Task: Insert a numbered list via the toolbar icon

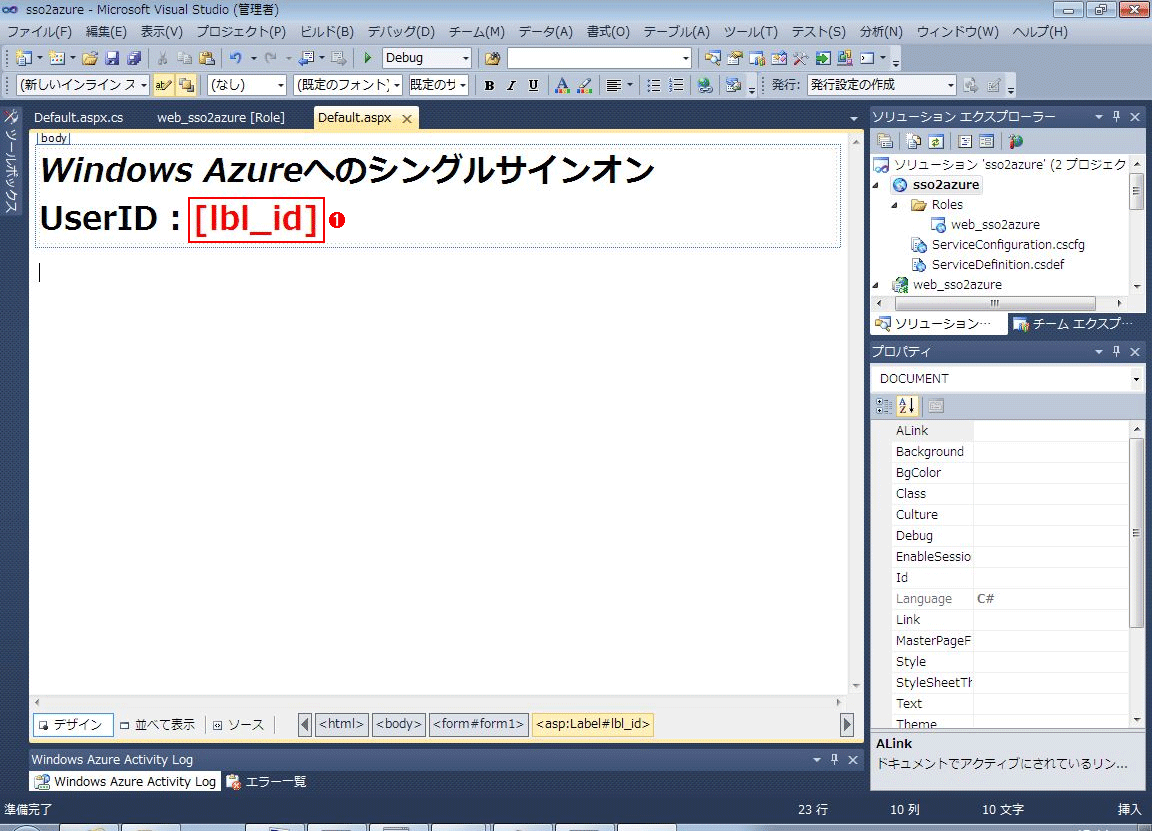Action: click(676, 85)
